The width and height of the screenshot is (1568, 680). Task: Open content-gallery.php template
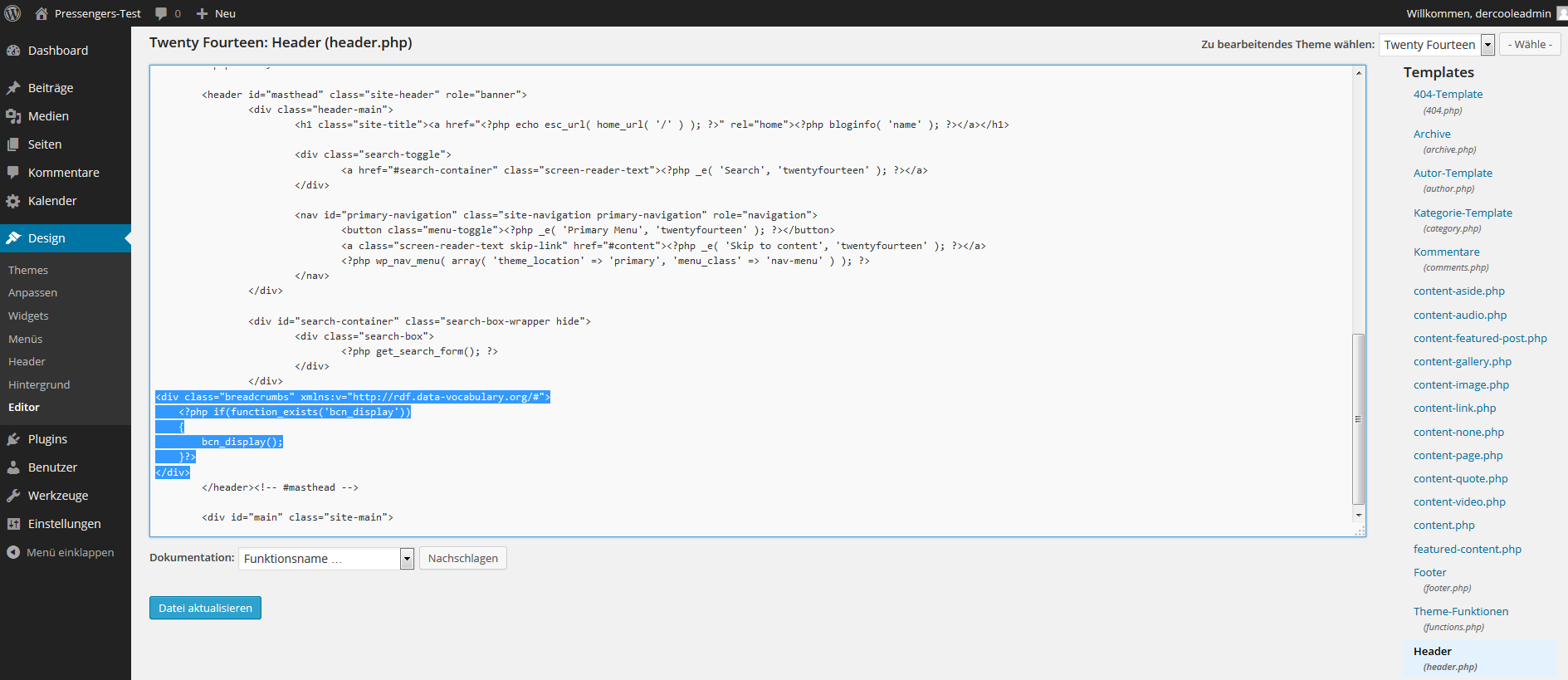tap(1463, 362)
